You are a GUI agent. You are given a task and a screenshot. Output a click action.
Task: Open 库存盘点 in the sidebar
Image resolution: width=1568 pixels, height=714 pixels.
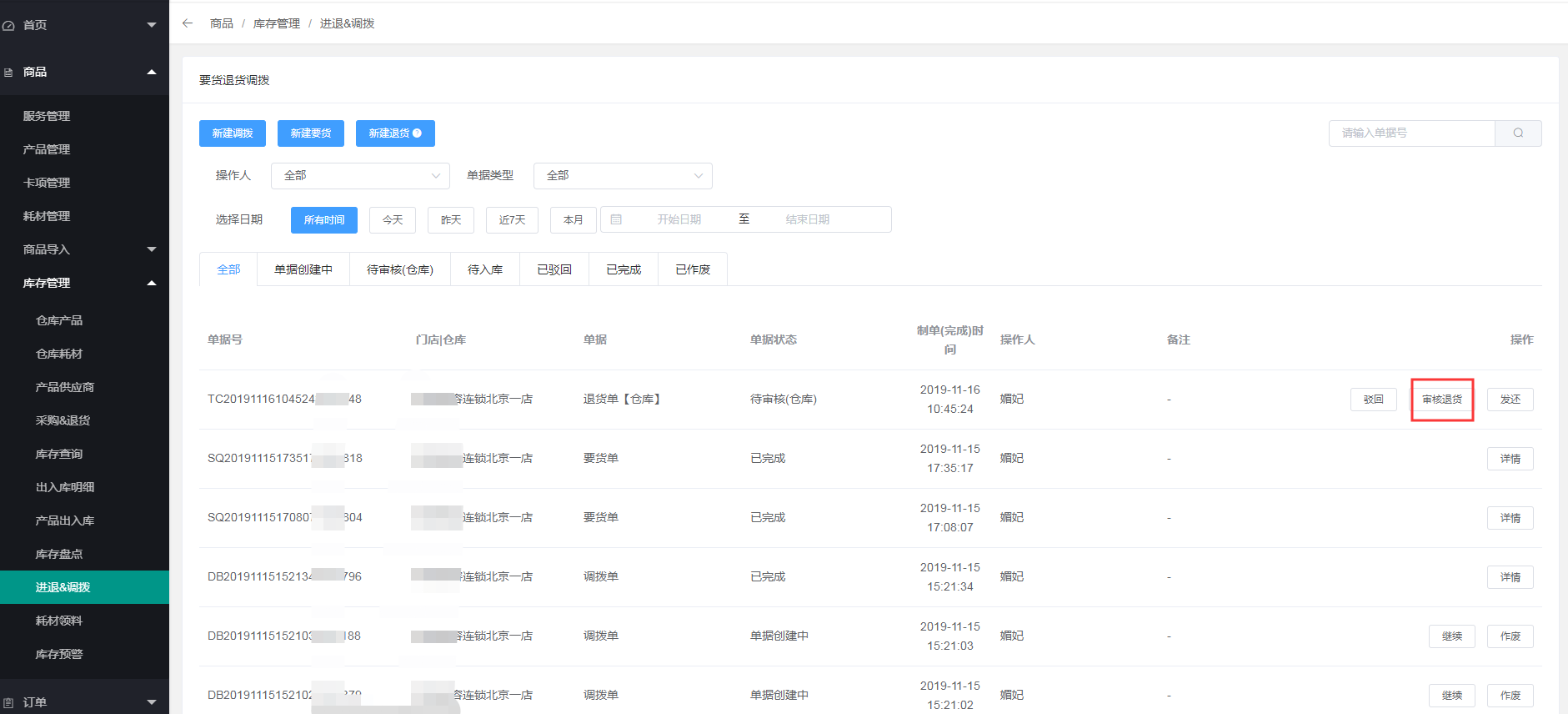coord(59,554)
